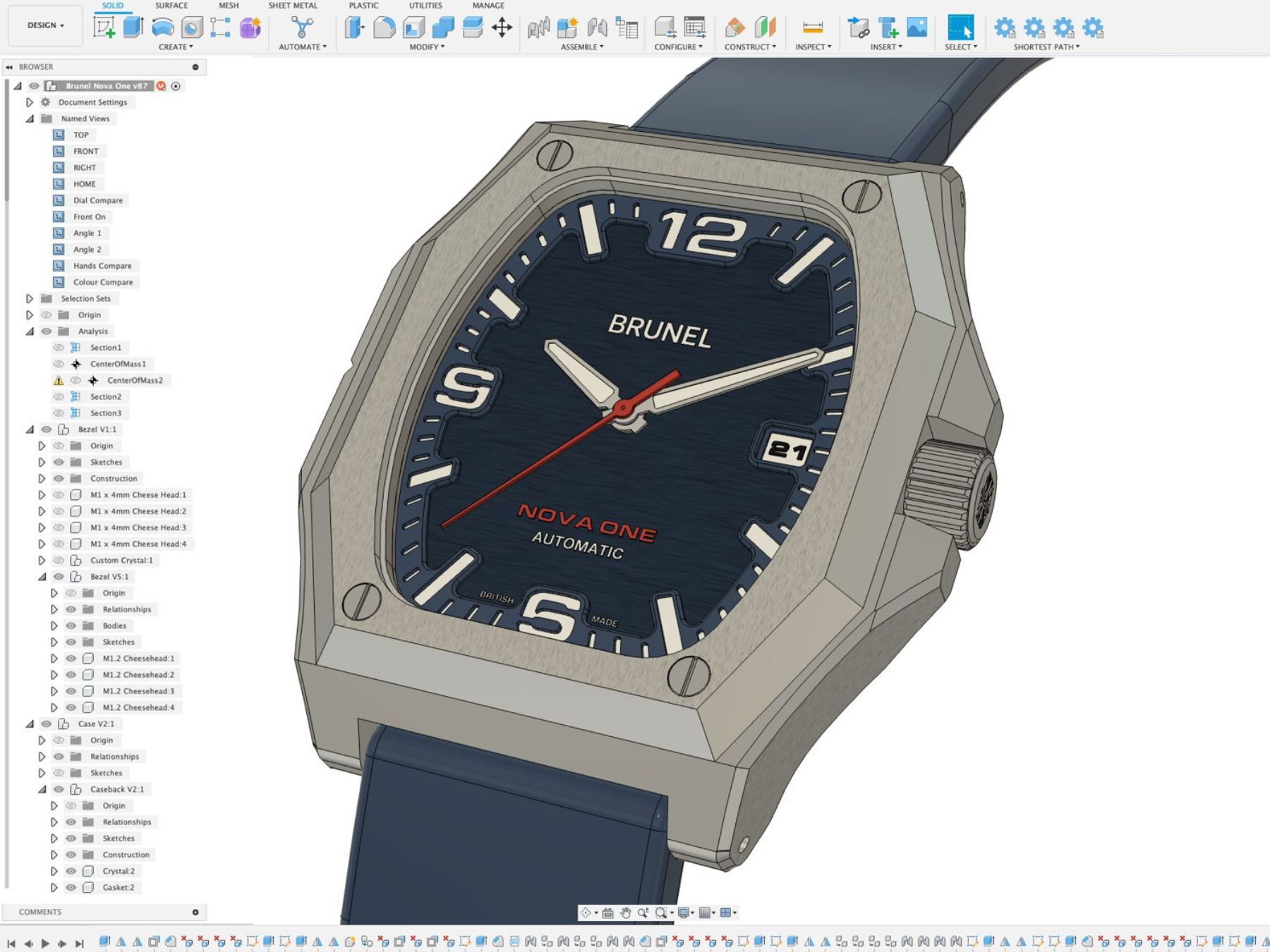The height and width of the screenshot is (952, 1270).
Task: Open the SHEET METAL tab
Action: (x=293, y=6)
